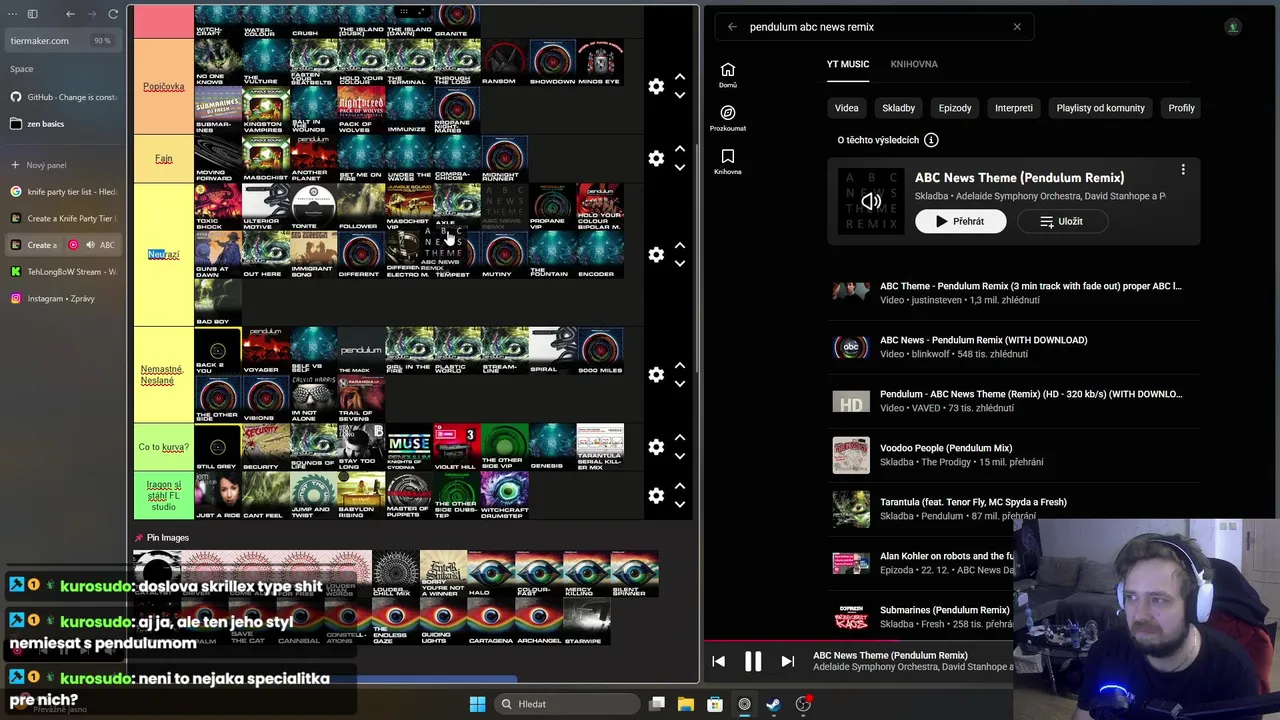
Task: Click the YouTube Music search field
Action: click(875, 27)
